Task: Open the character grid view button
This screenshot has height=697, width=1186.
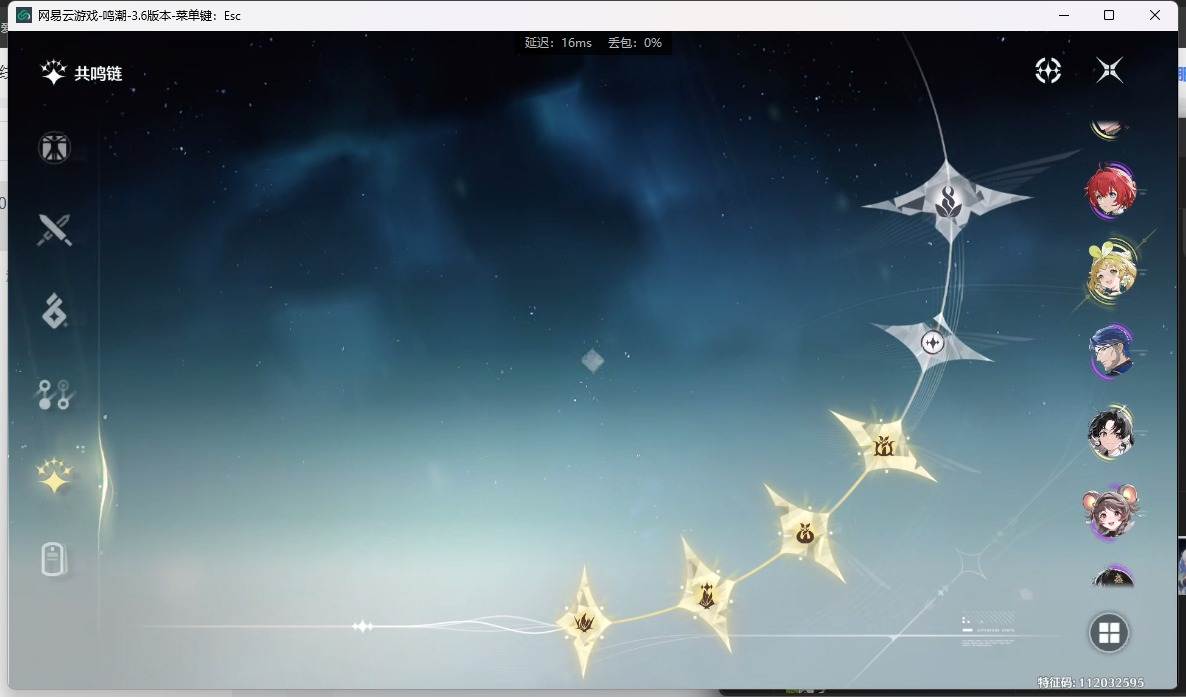Action: [x=1109, y=633]
